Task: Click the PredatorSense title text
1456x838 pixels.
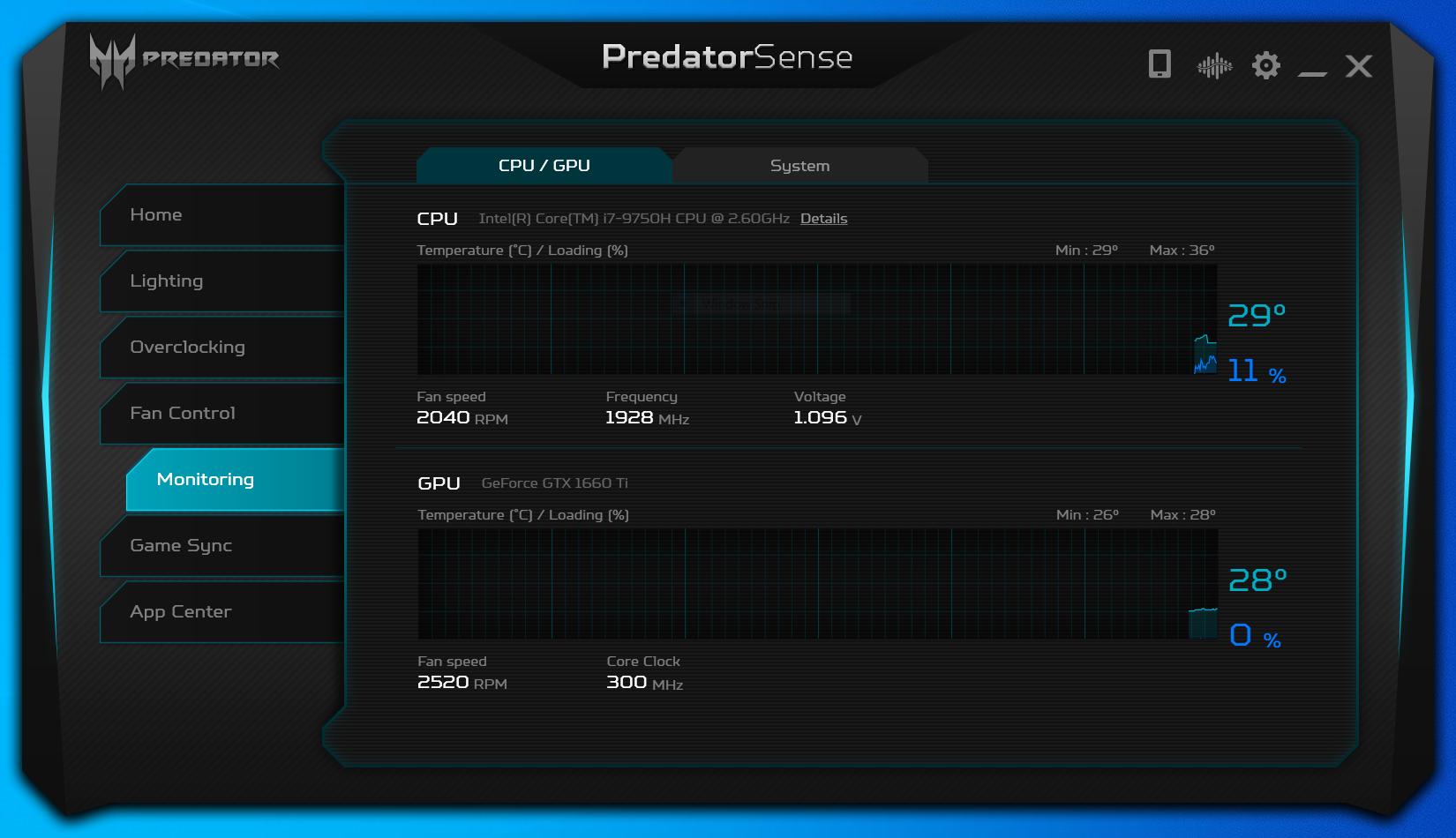Action: (727, 57)
